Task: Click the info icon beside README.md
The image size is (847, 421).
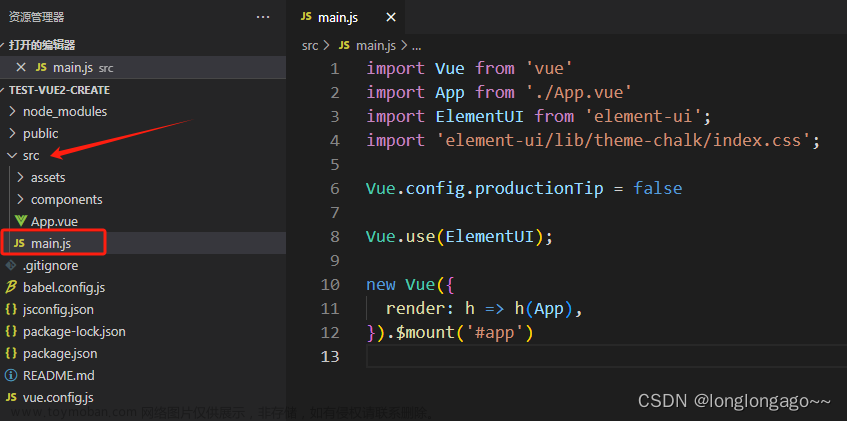Action: (11, 375)
